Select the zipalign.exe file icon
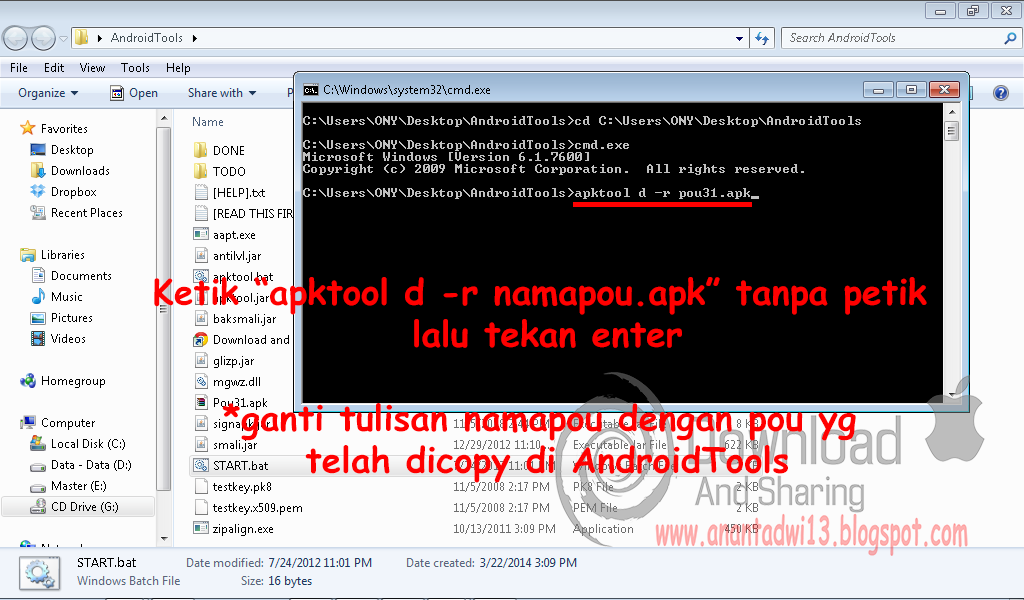 200,528
